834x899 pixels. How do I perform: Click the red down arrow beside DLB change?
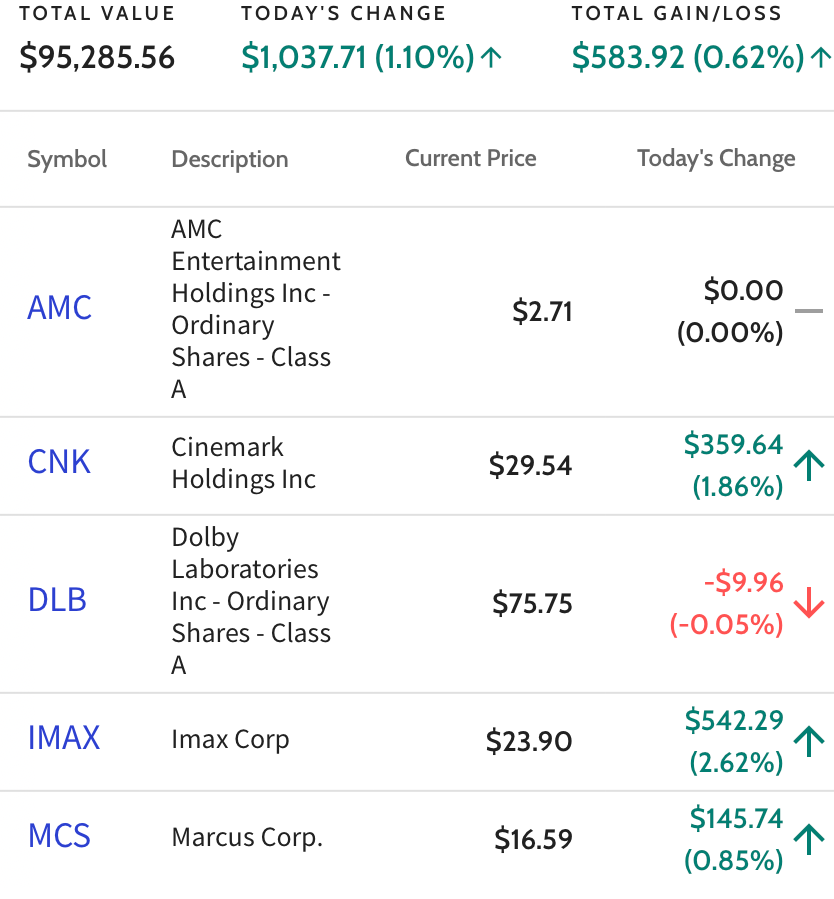pyautogui.click(x=809, y=603)
